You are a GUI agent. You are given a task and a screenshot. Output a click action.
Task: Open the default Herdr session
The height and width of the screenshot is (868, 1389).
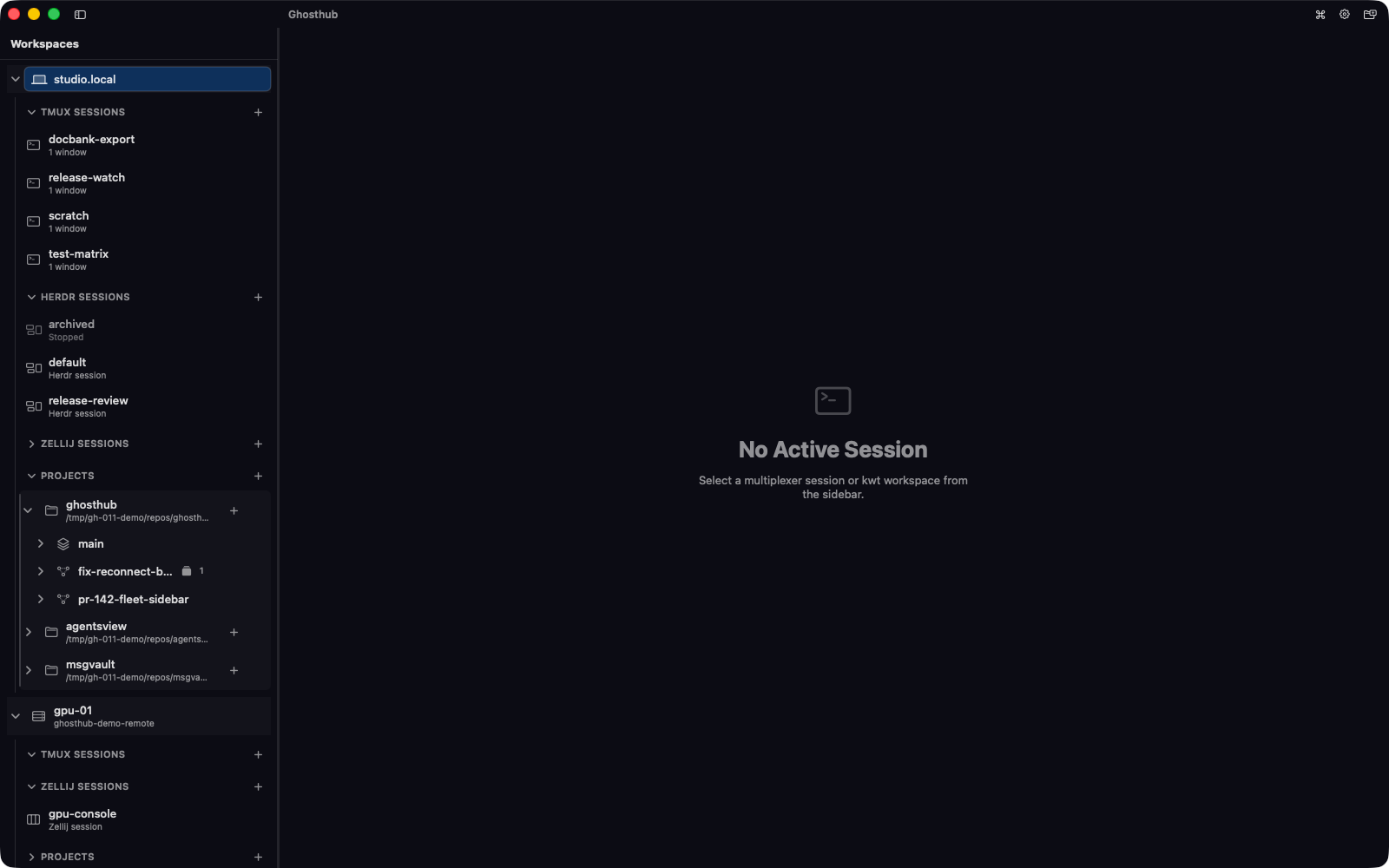[144, 368]
